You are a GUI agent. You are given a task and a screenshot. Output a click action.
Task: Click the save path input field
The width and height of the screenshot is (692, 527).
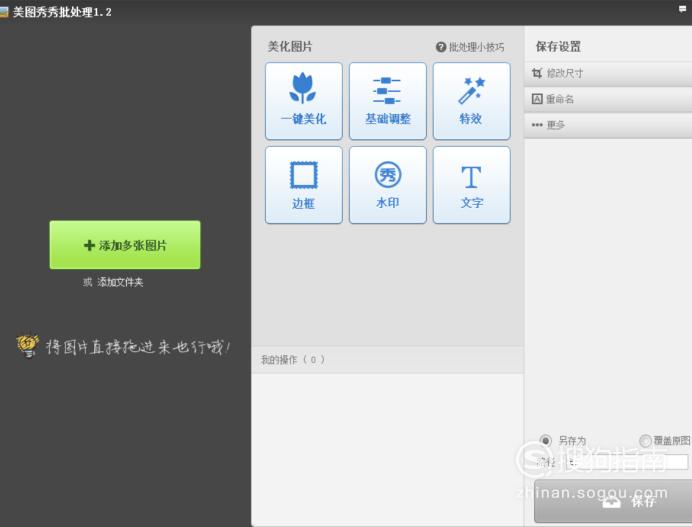[627, 462]
